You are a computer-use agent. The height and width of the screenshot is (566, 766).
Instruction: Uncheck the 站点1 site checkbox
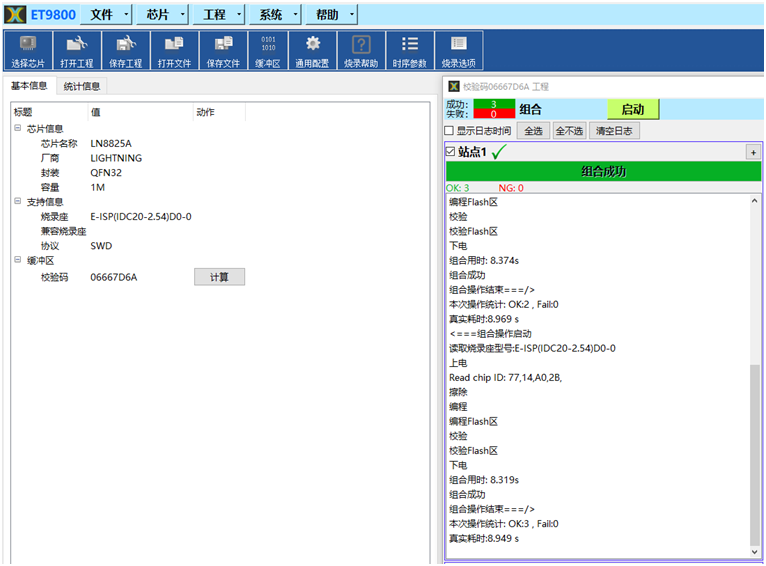pos(450,152)
